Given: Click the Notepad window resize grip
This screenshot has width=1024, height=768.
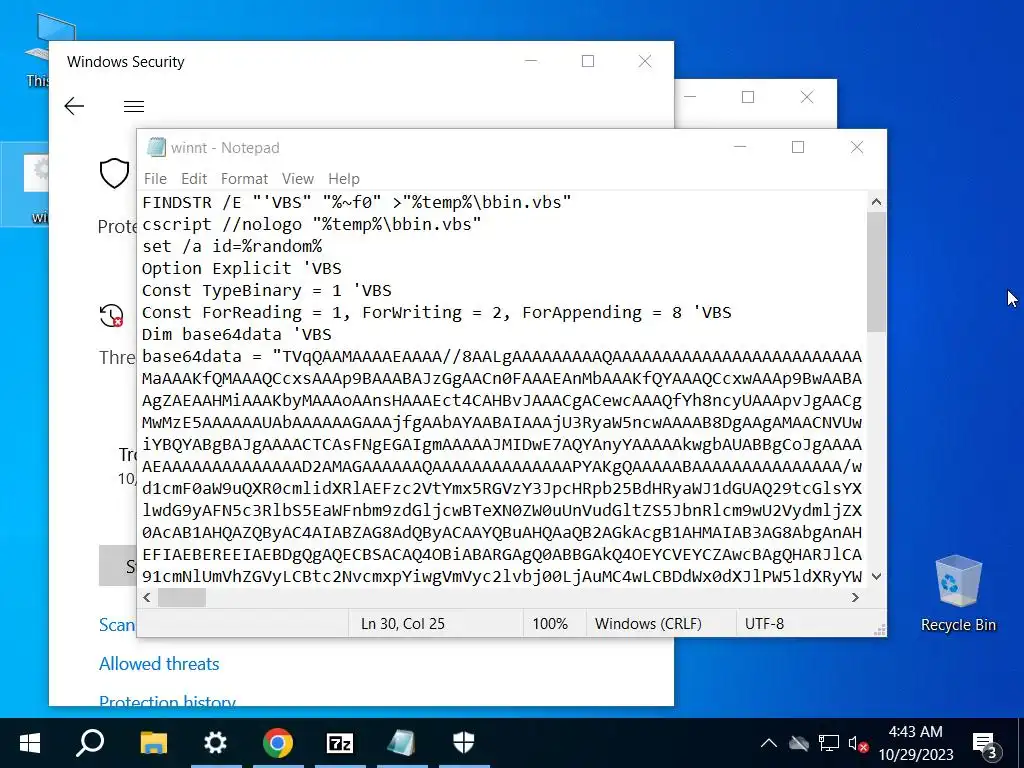Looking at the screenshot, I should click(x=880, y=630).
